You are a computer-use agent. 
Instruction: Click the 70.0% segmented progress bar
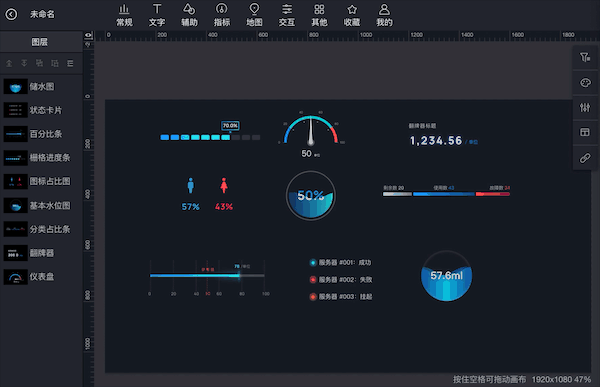(210, 137)
